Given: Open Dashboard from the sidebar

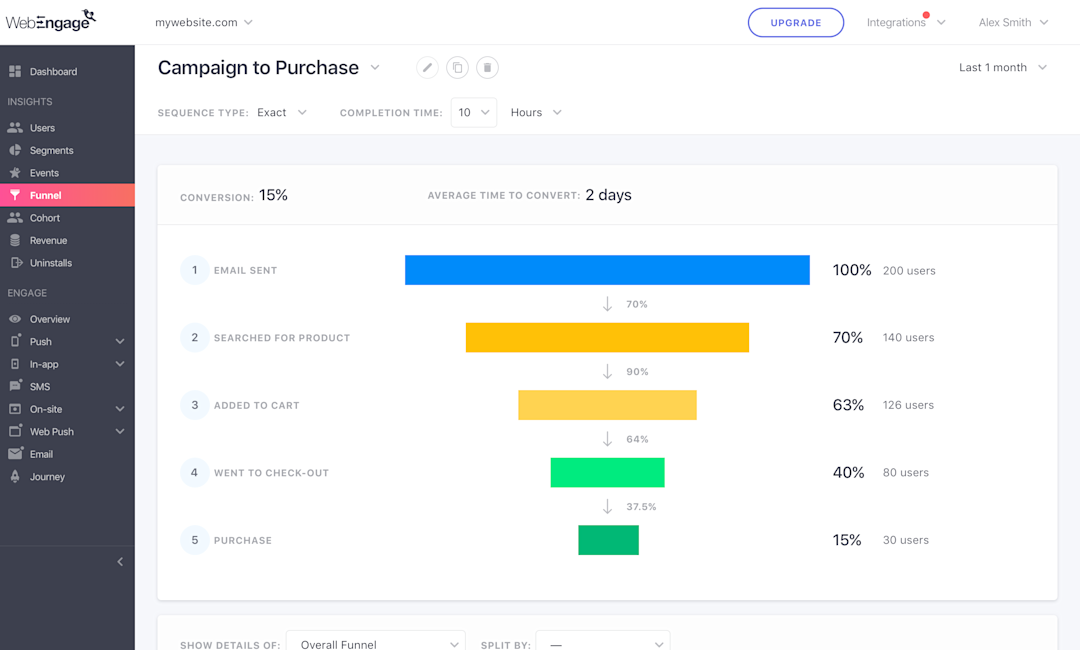Looking at the screenshot, I should (53, 72).
